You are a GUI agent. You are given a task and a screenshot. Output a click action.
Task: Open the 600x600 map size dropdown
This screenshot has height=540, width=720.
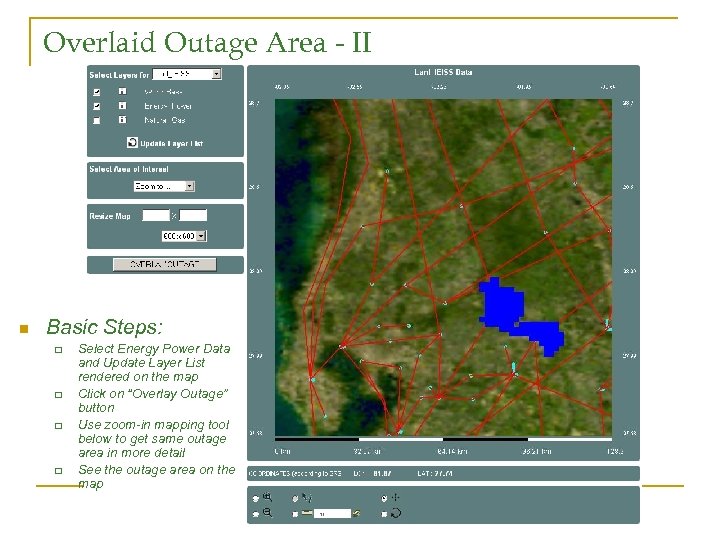tap(184, 236)
